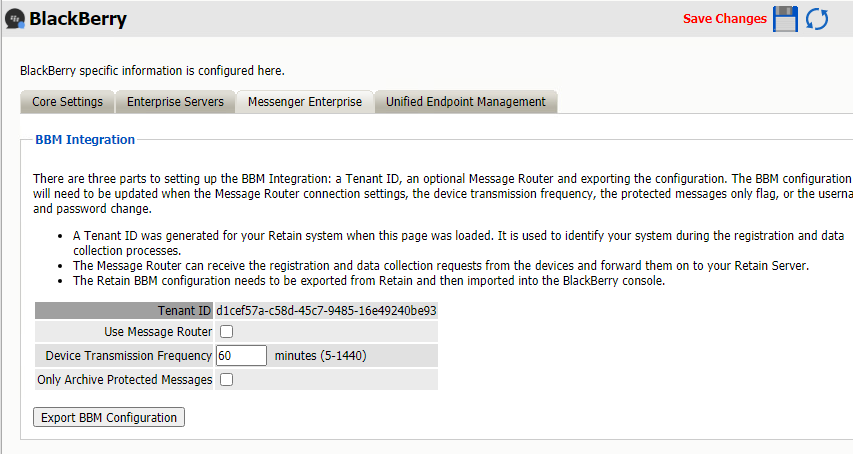The width and height of the screenshot is (853, 454).
Task: Click the BlackBerry page title
Action: [78, 19]
